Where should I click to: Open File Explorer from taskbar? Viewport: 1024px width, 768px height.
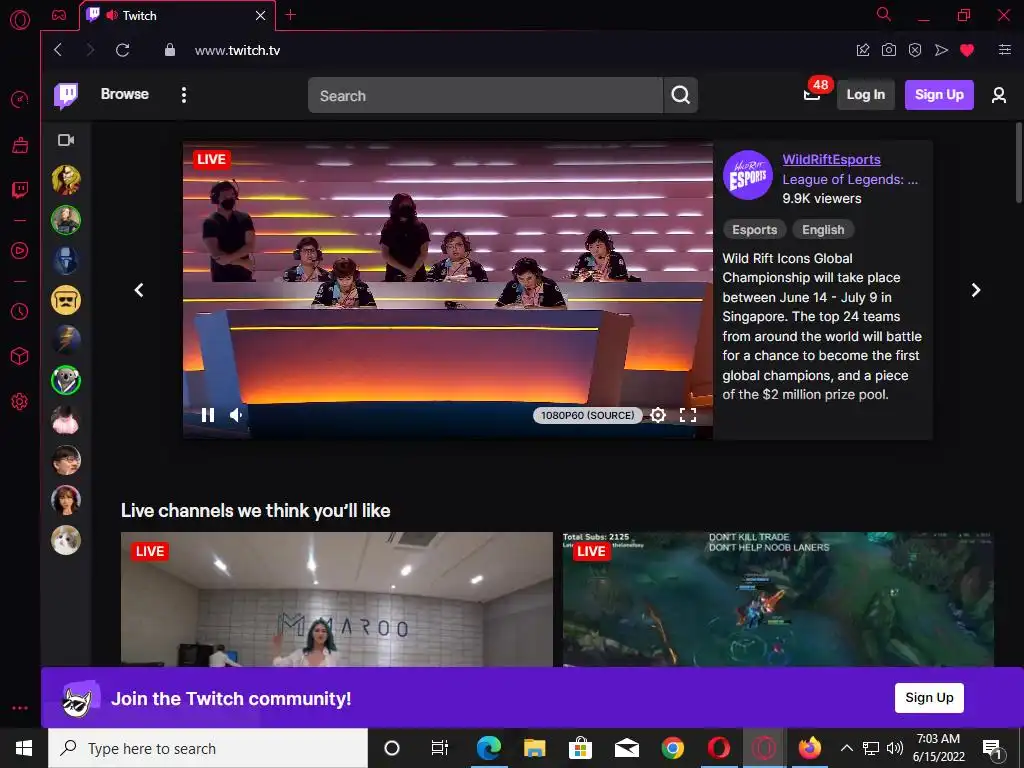pos(534,748)
